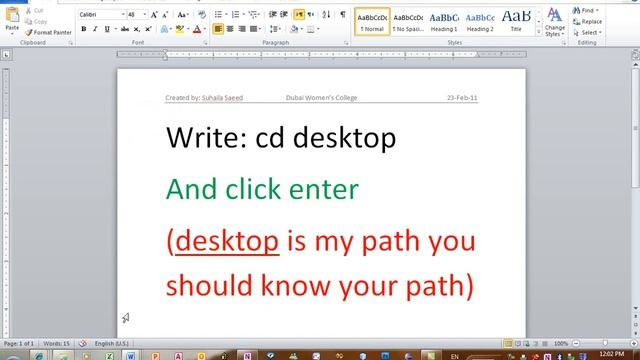Click the Shrink Font icon

point(165,15)
